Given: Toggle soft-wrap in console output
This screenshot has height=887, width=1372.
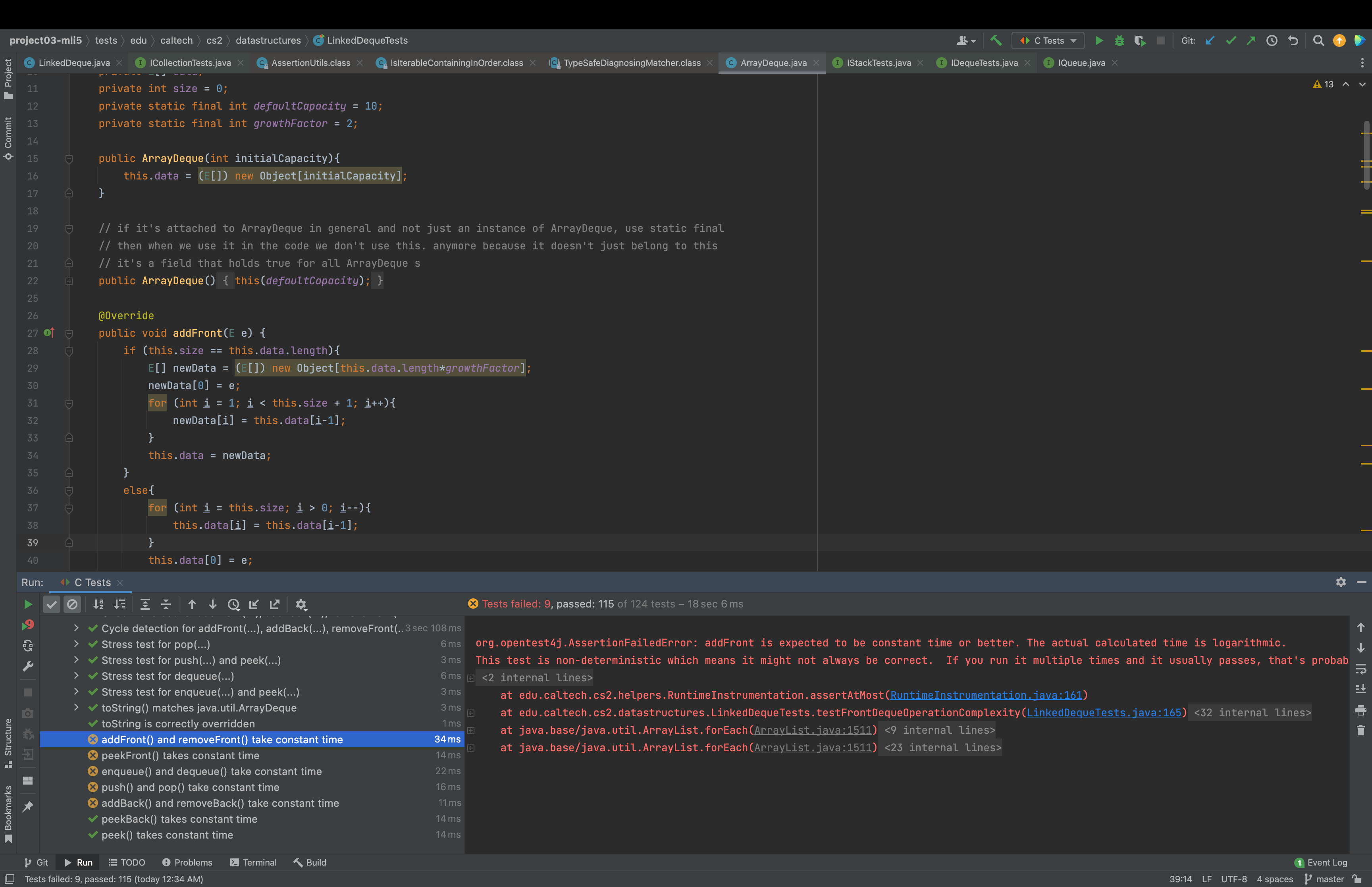Looking at the screenshot, I should [1360, 669].
